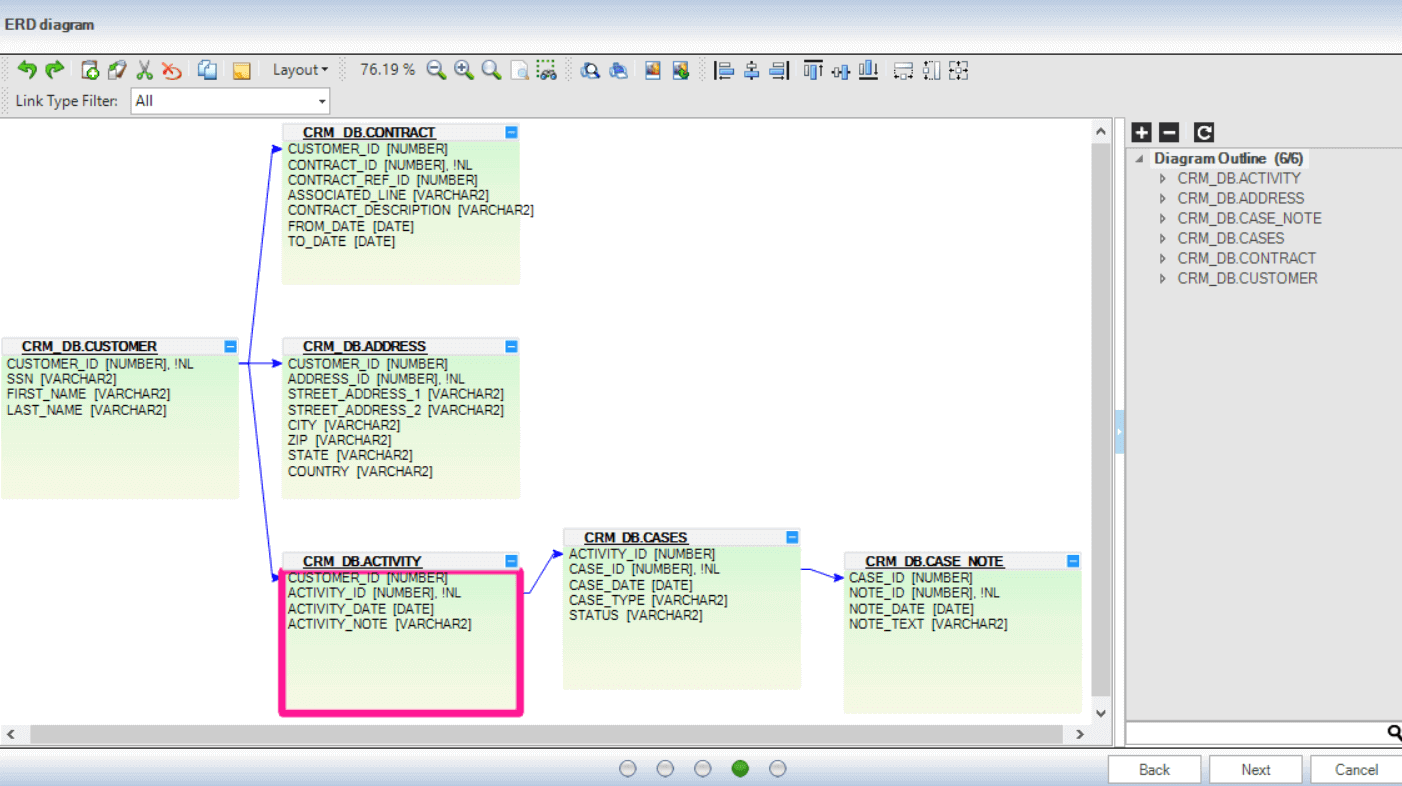Open the Layout dropdown menu
Screen dimensions: 1402x786
300,70
